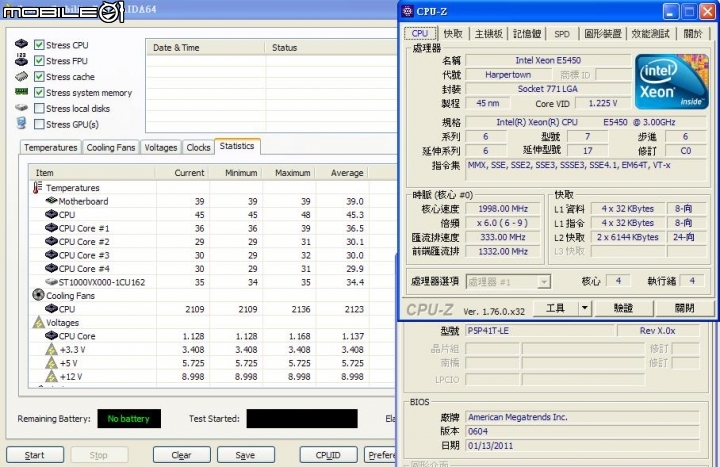The height and width of the screenshot is (467, 720).
Task: Uncheck the Stress cache option
Action: coord(39,77)
